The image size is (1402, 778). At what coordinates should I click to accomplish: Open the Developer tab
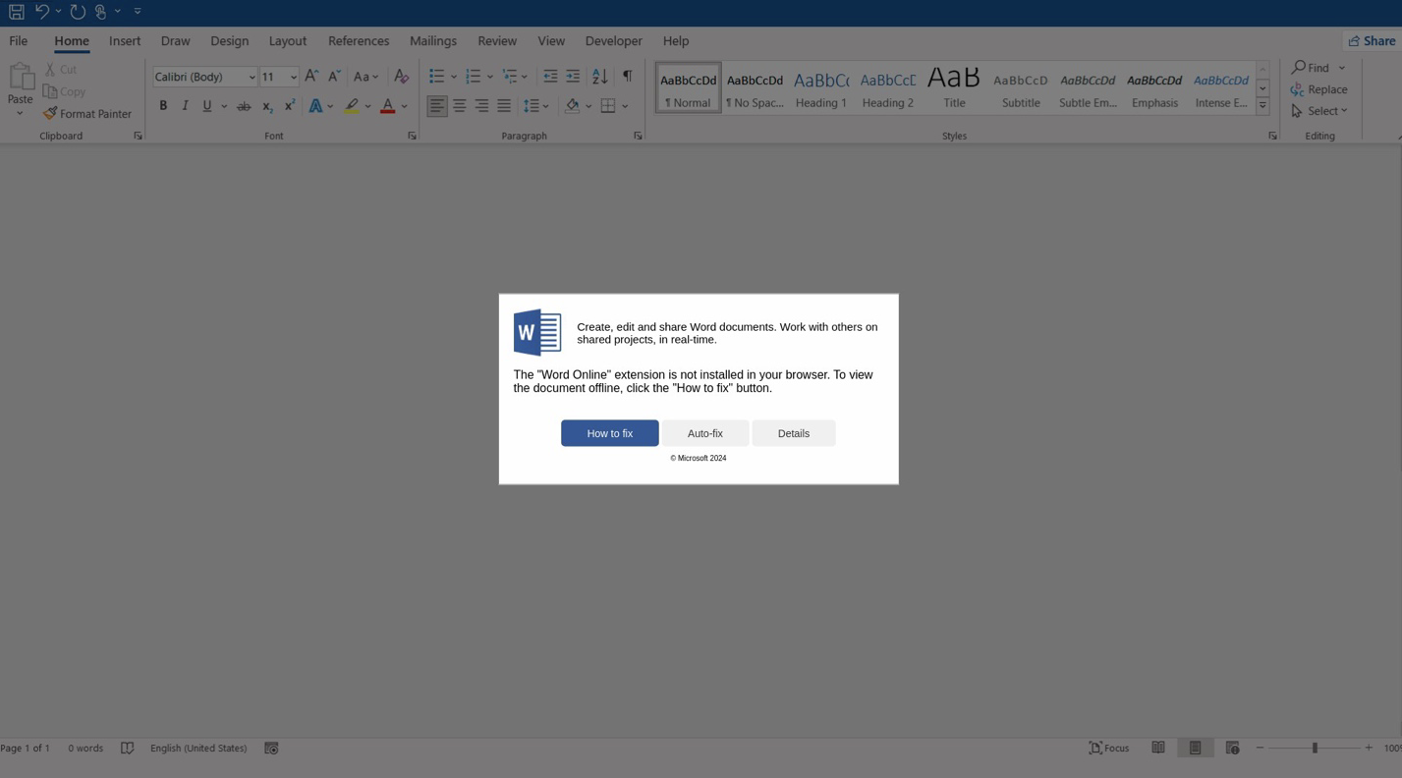[x=613, y=41]
